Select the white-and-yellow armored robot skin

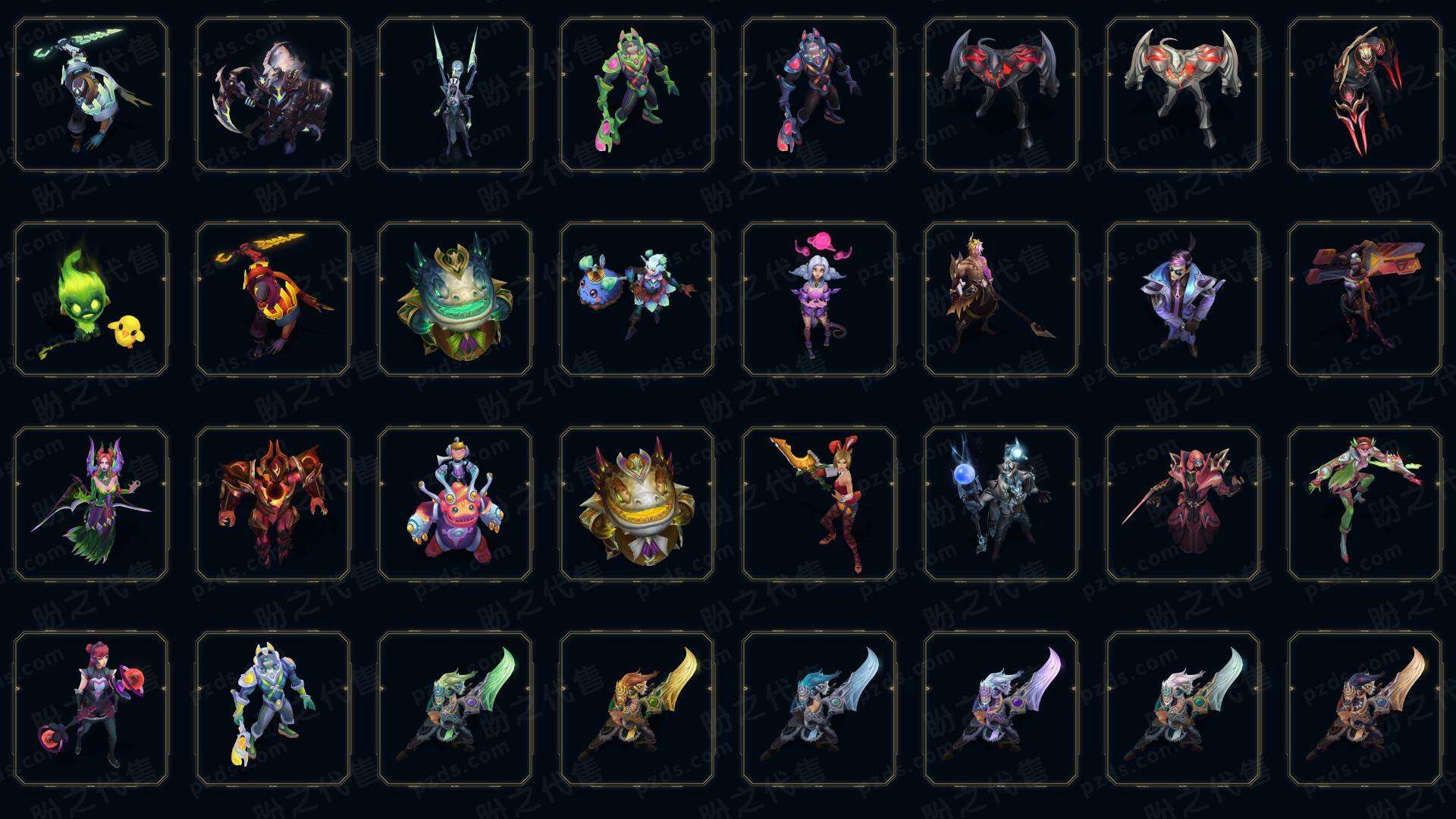point(273,708)
